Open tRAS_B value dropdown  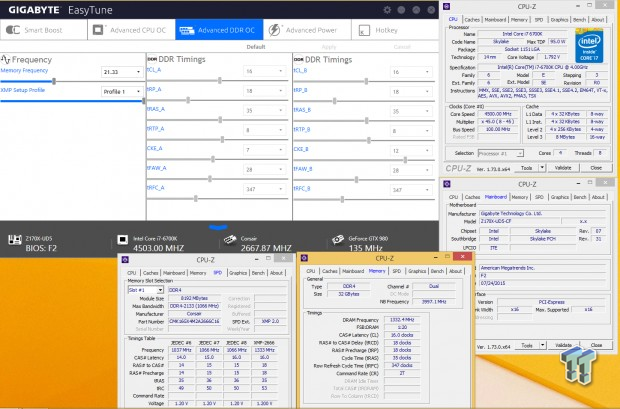click(410, 111)
